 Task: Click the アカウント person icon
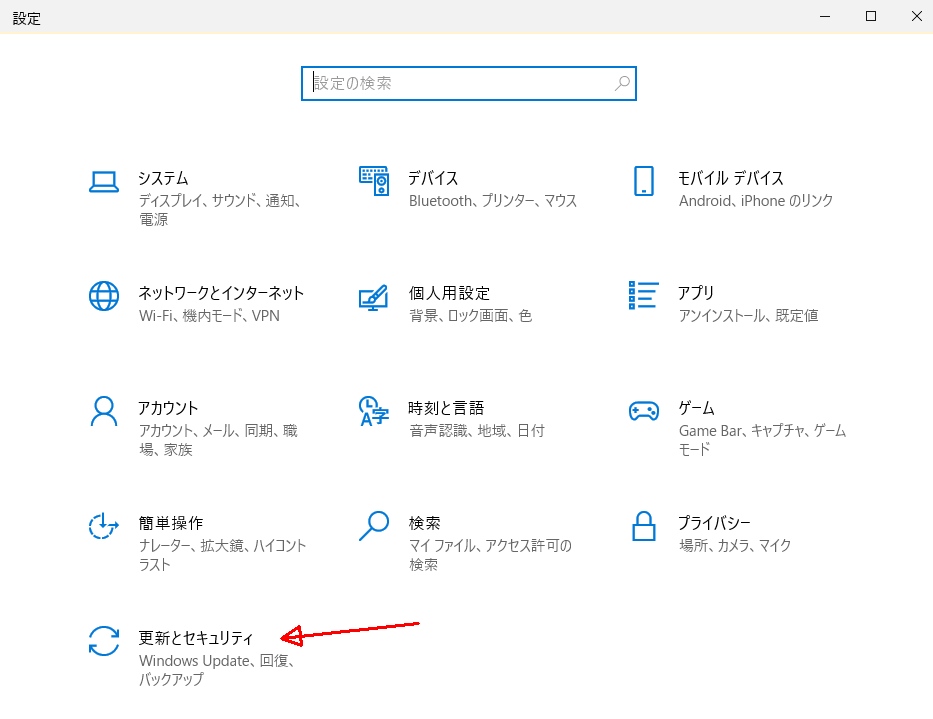click(104, 410)
